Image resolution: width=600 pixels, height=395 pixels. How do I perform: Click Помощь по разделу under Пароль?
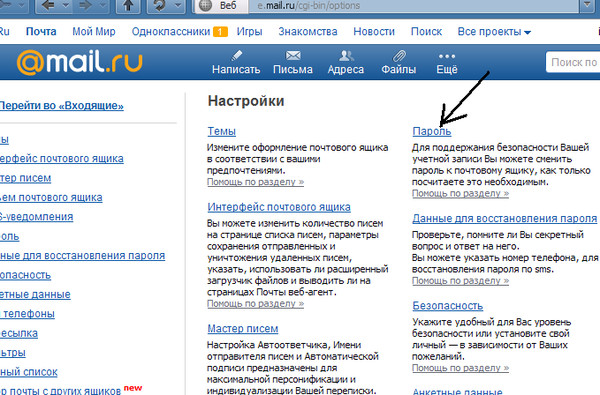point(460,193)
